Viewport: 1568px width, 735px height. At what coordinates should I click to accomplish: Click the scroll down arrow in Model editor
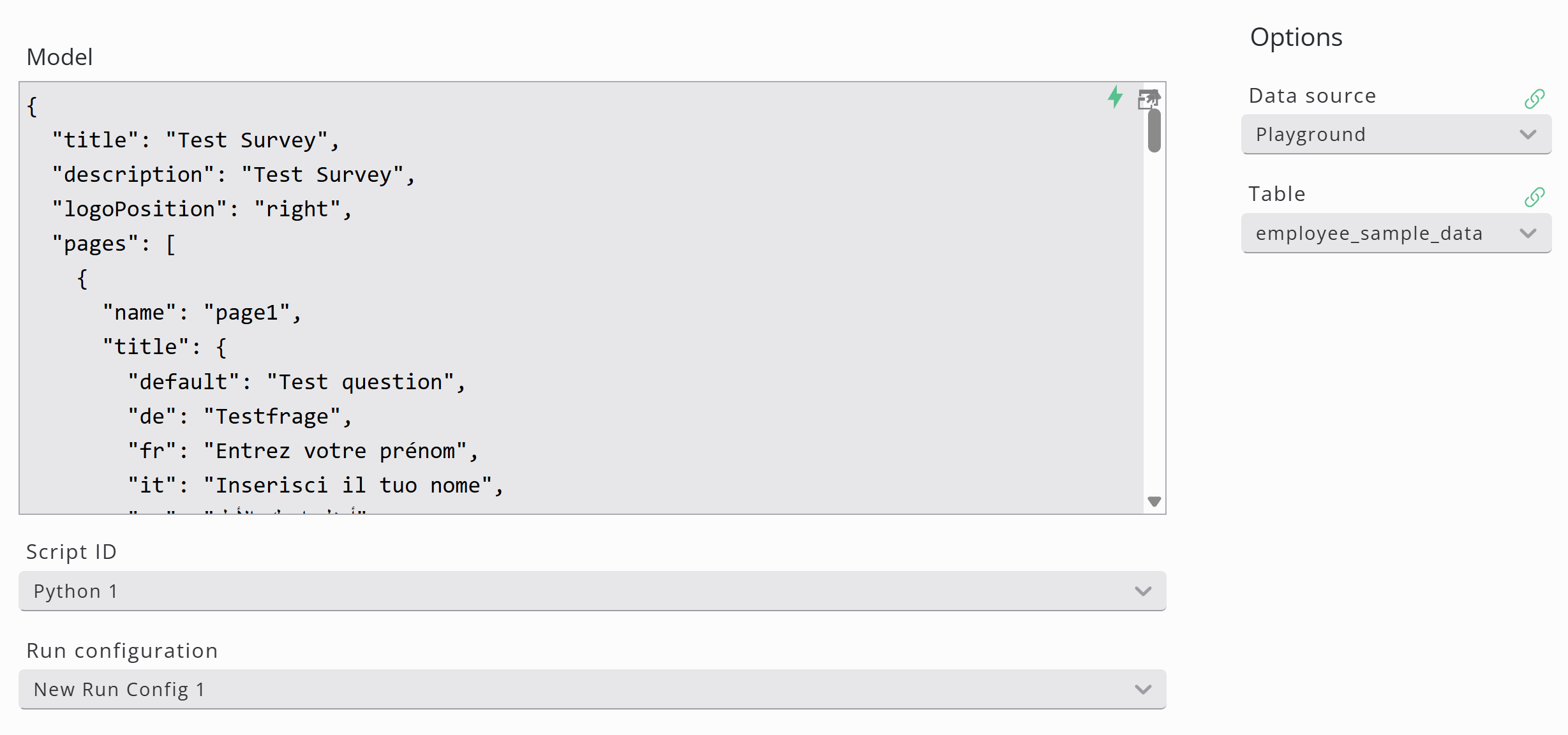[x=1154, y=501]
